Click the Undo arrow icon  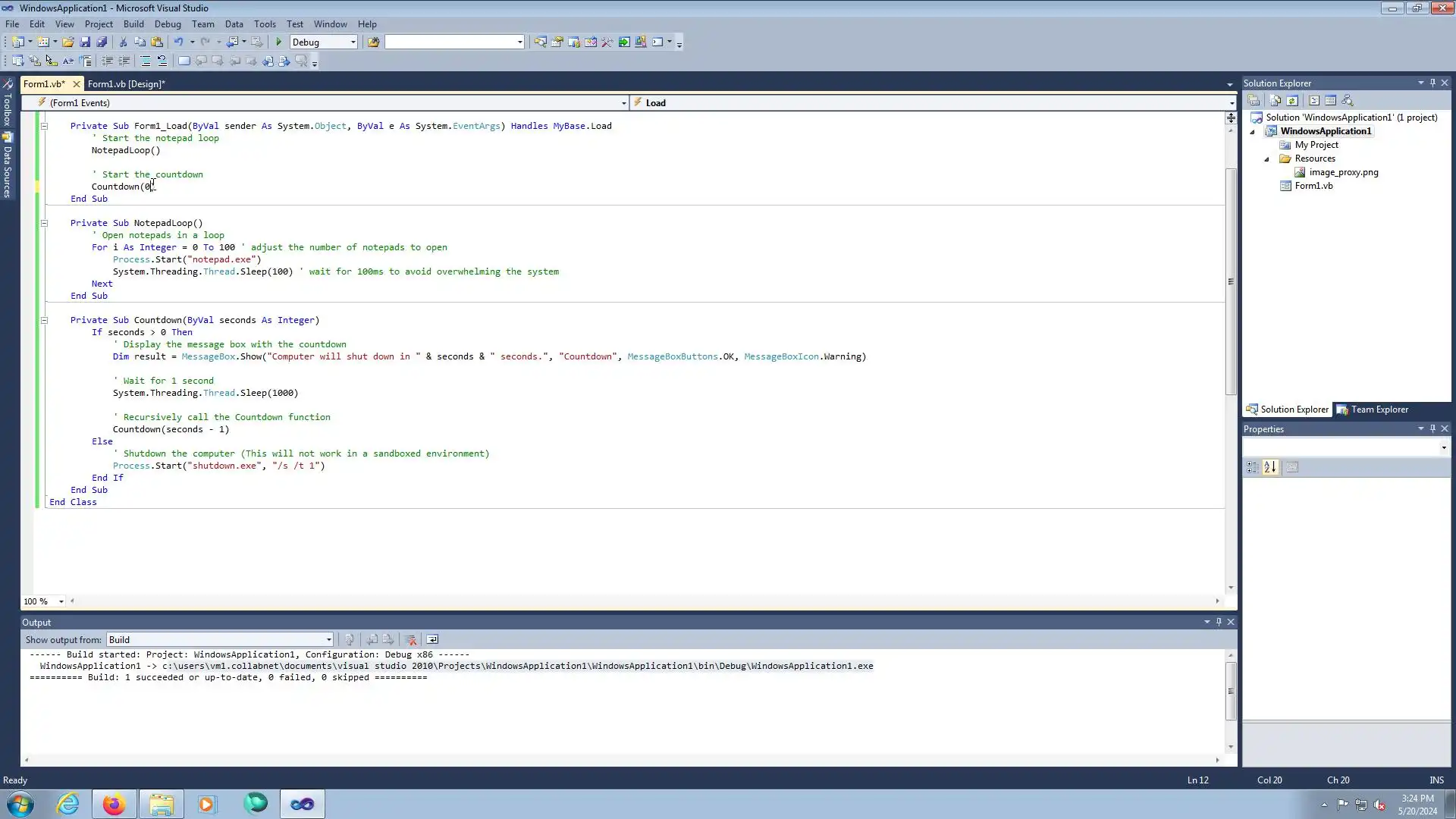[178, 42]
